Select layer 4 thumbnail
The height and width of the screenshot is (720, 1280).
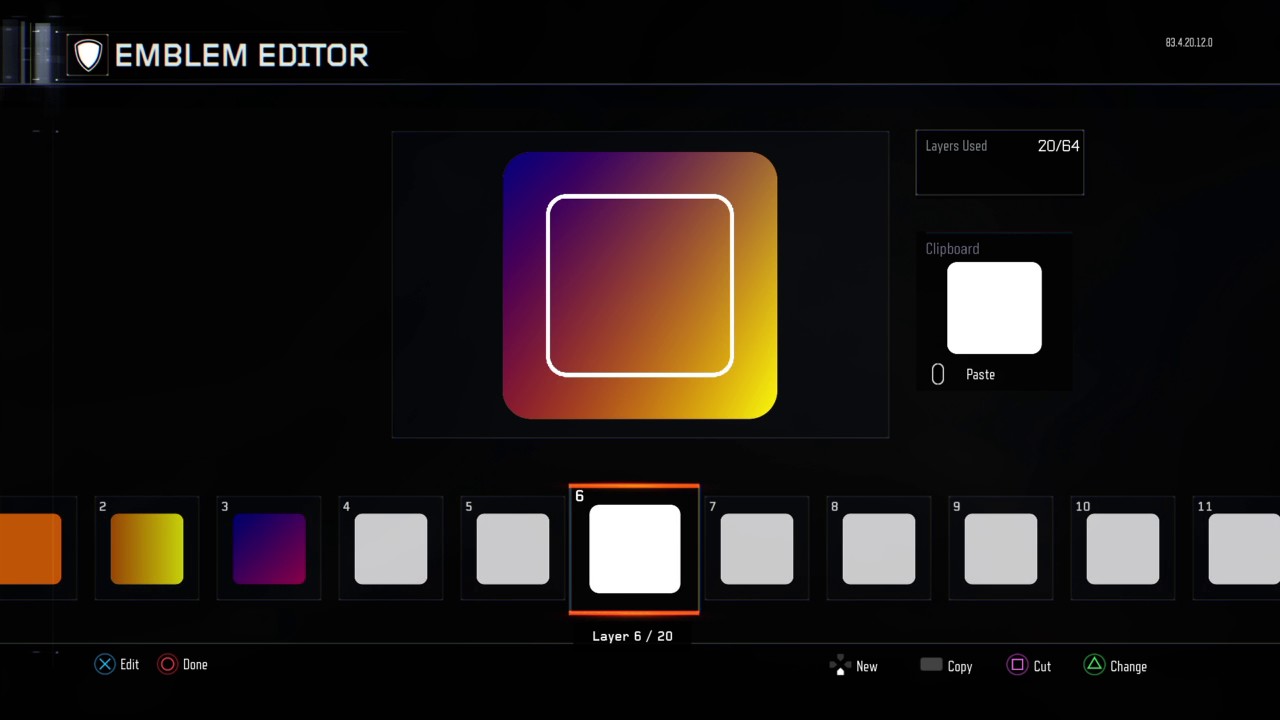[x=391, y=549]
